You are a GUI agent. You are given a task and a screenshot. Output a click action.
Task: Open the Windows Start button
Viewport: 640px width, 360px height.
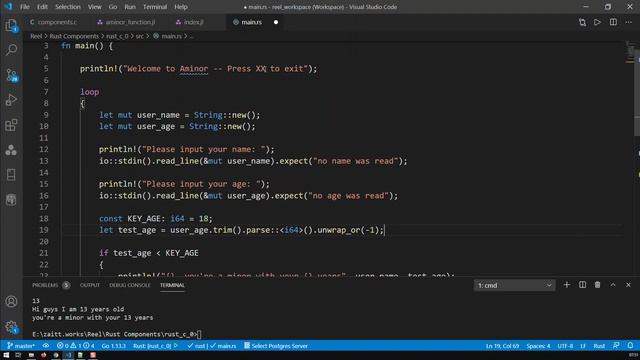pos(6,356)
